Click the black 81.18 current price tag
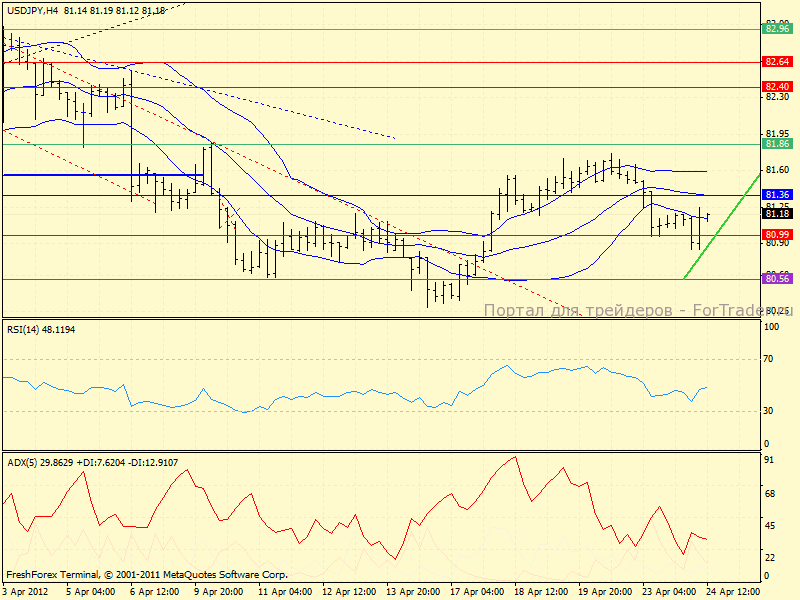 (778, 213)
